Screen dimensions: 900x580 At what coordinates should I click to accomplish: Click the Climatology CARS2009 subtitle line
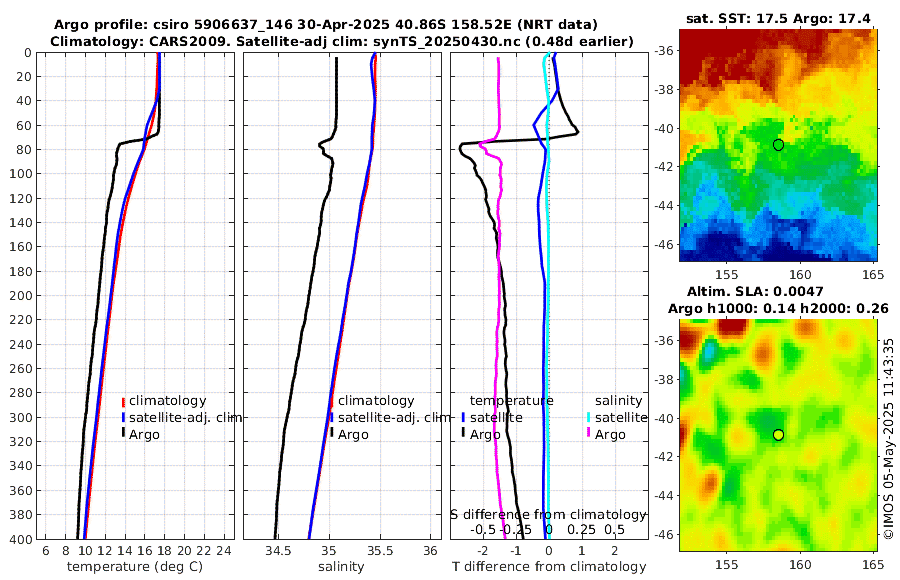(342, 41)
